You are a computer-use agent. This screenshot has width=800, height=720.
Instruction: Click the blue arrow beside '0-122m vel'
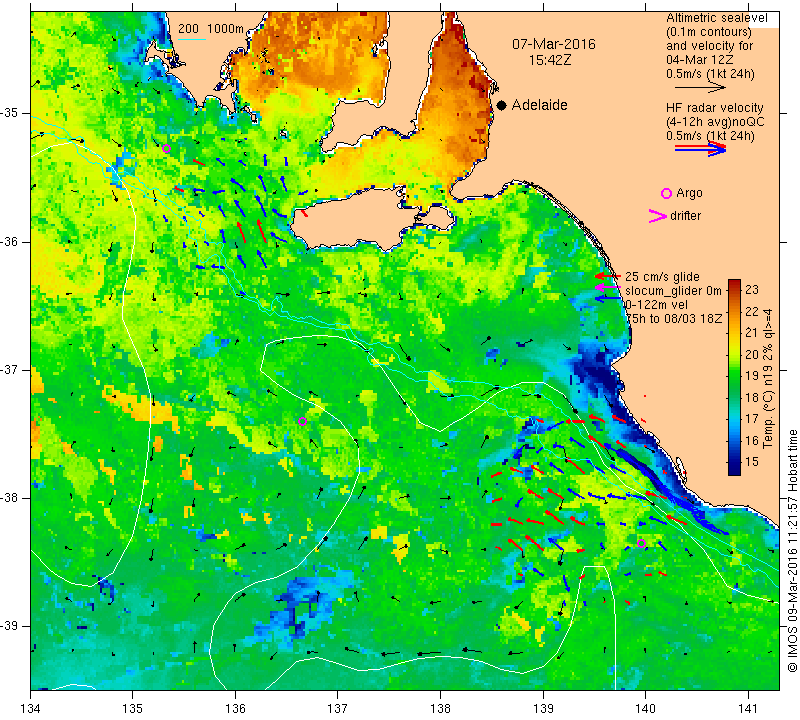pos(608,298)
